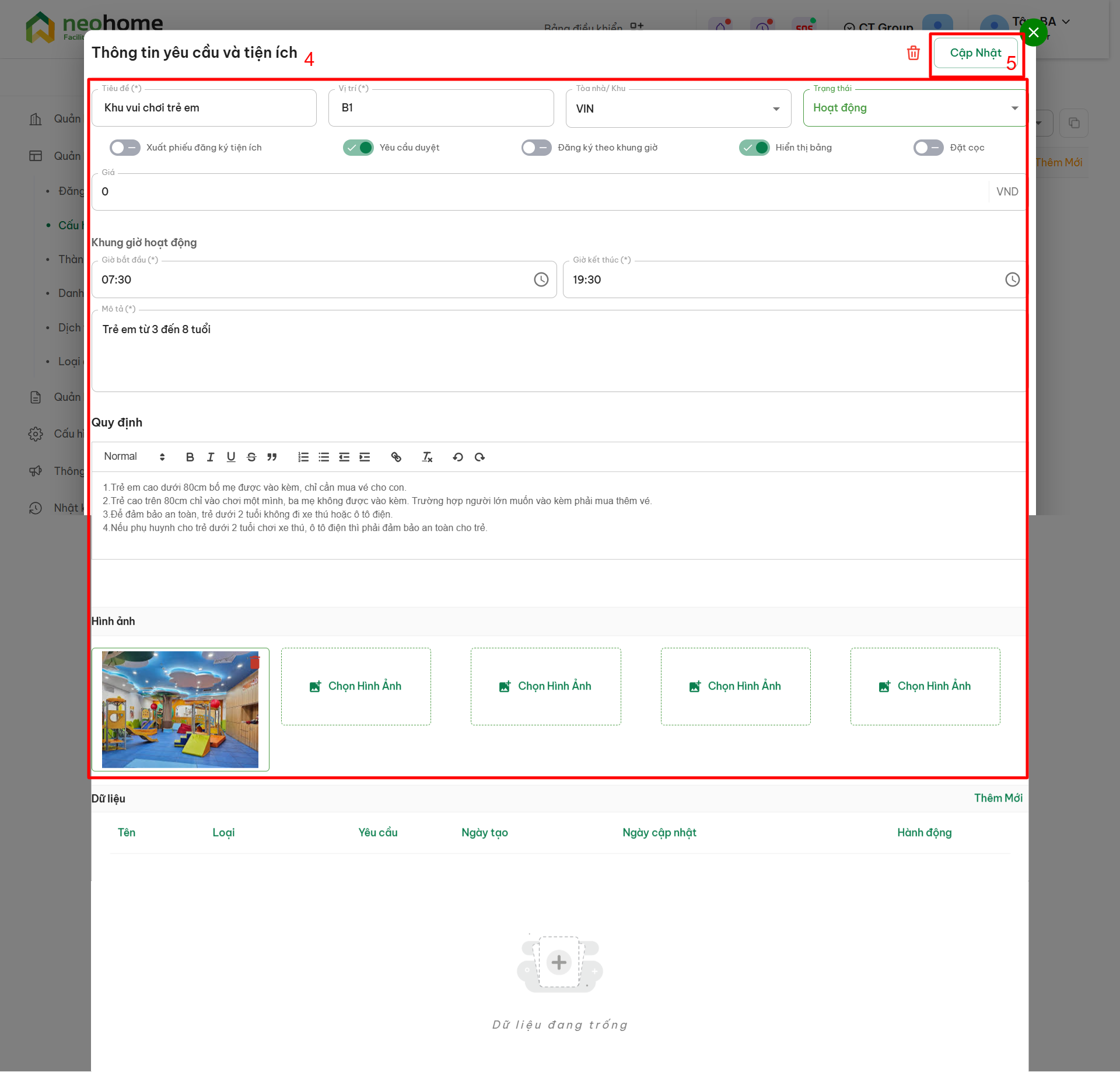Insert a link in the rules editor

(396, 457)
